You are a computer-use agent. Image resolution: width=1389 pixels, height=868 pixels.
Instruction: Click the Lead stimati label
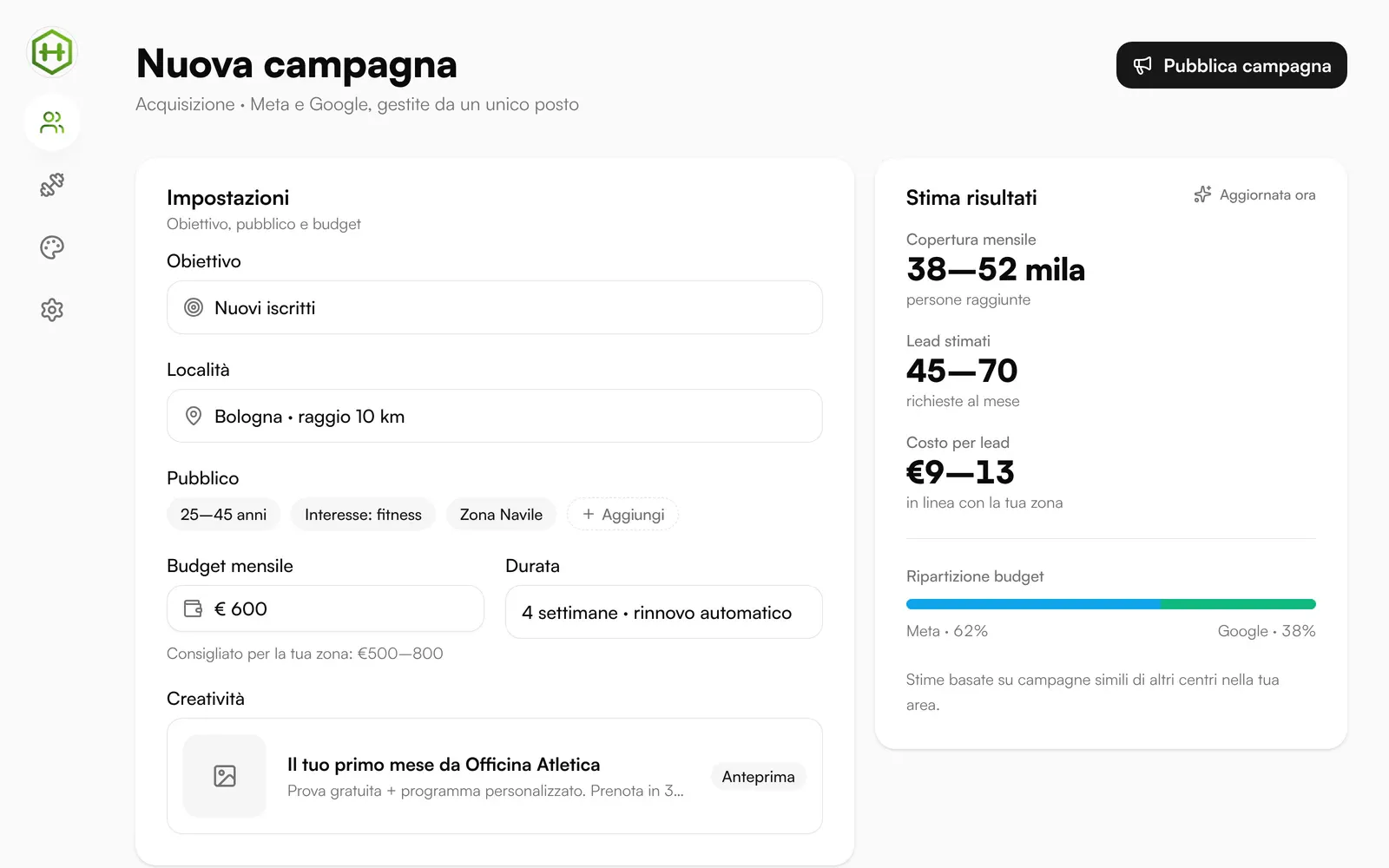click(x=948, y=341)
